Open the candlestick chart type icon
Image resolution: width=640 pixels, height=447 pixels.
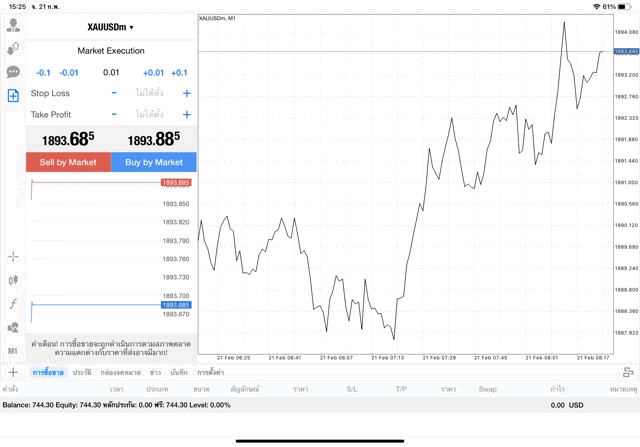13,280
